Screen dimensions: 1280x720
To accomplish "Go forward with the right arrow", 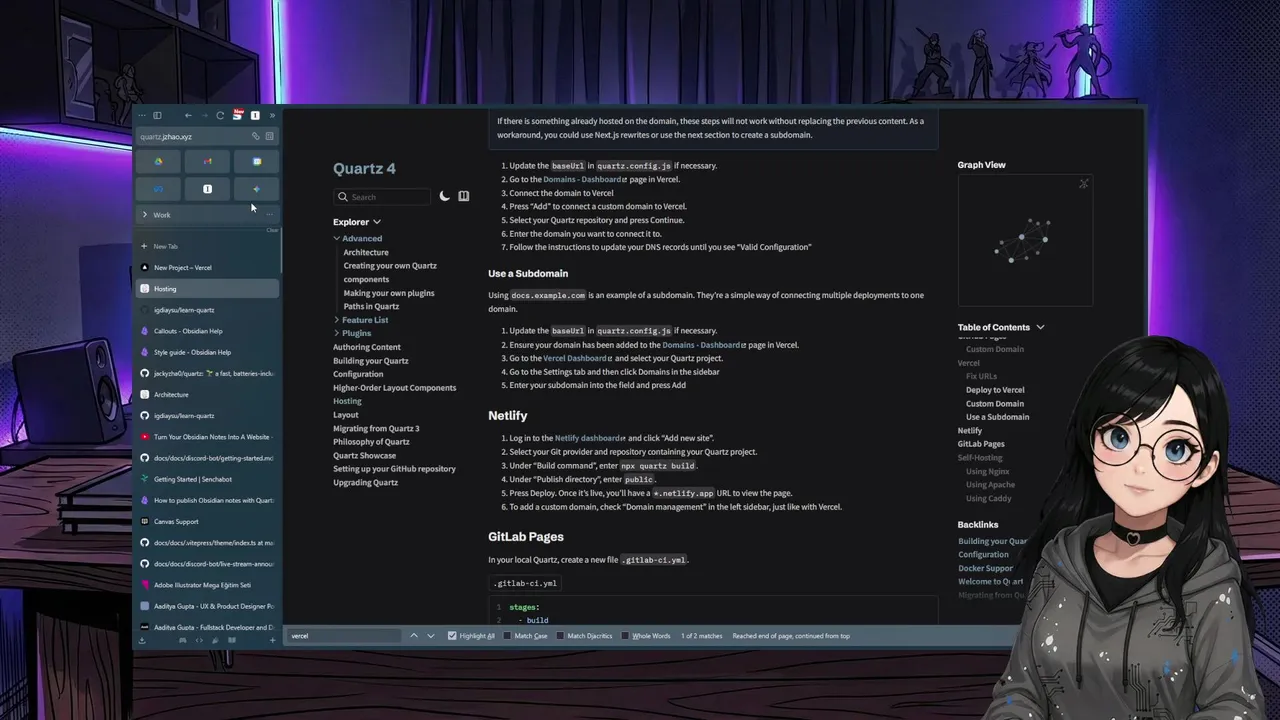I will click(204, 115).
